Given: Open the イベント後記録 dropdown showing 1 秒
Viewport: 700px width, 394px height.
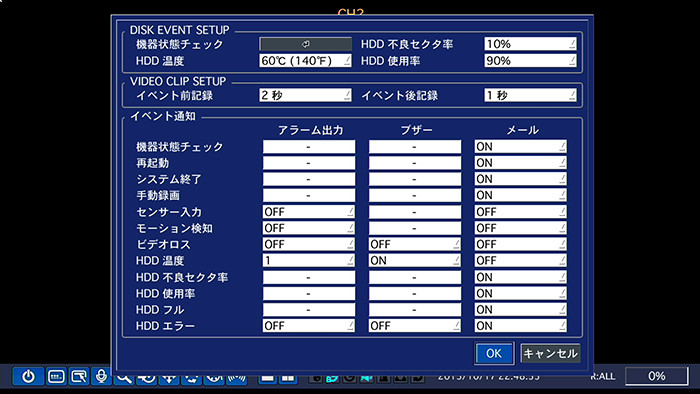Looking at the screenshot, I should click(530, 95).
